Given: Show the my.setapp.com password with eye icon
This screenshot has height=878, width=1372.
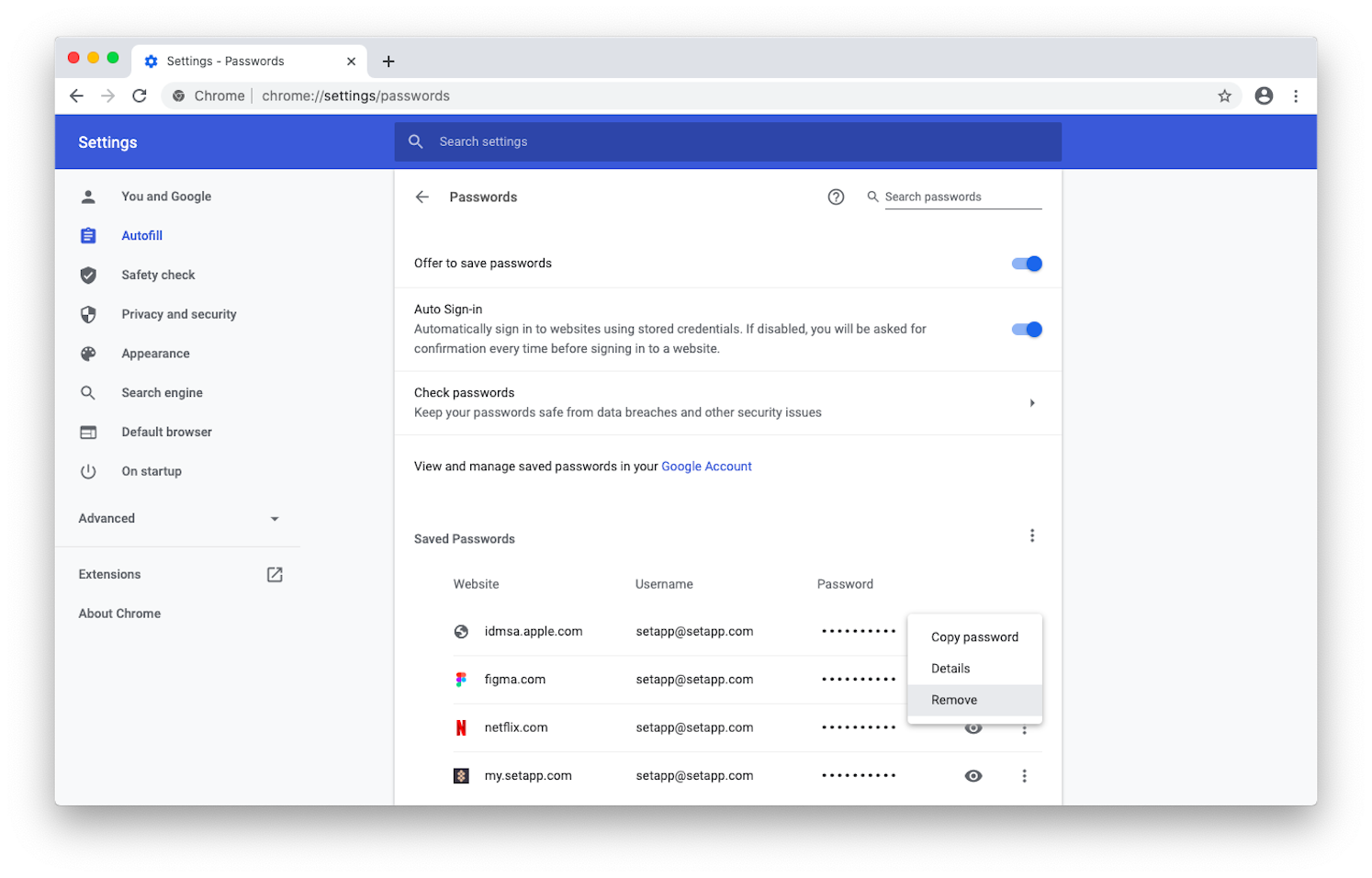Looking at the screenshot, I should (973, 776).
